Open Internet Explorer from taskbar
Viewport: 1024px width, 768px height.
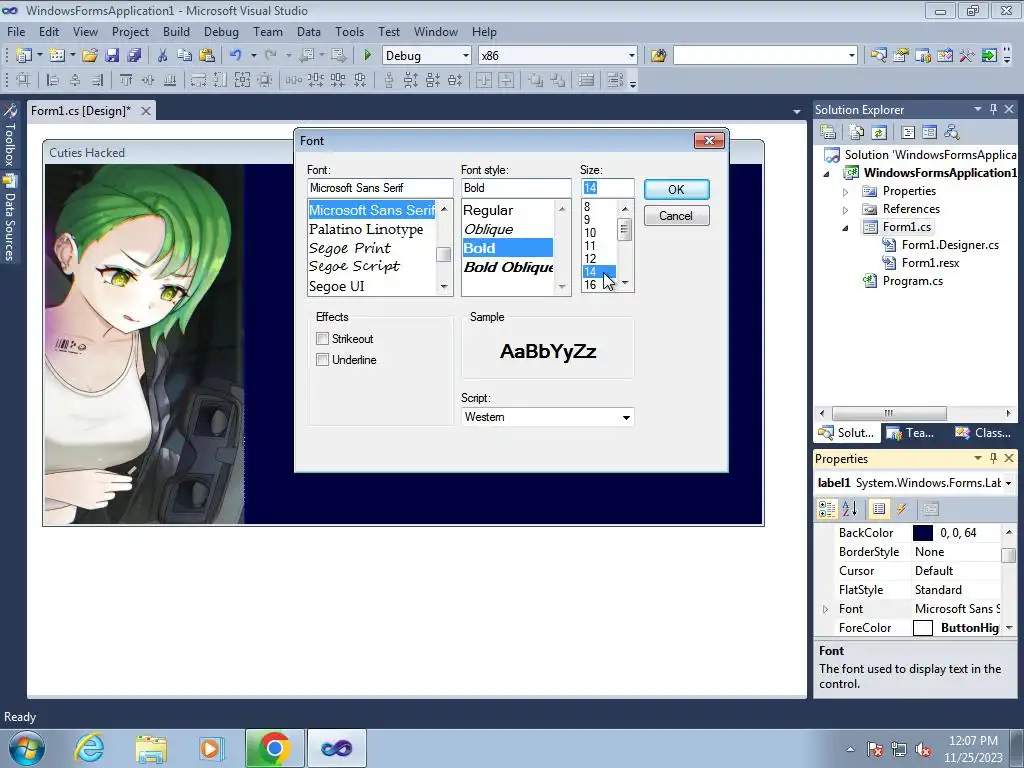[x=89, y=748]
